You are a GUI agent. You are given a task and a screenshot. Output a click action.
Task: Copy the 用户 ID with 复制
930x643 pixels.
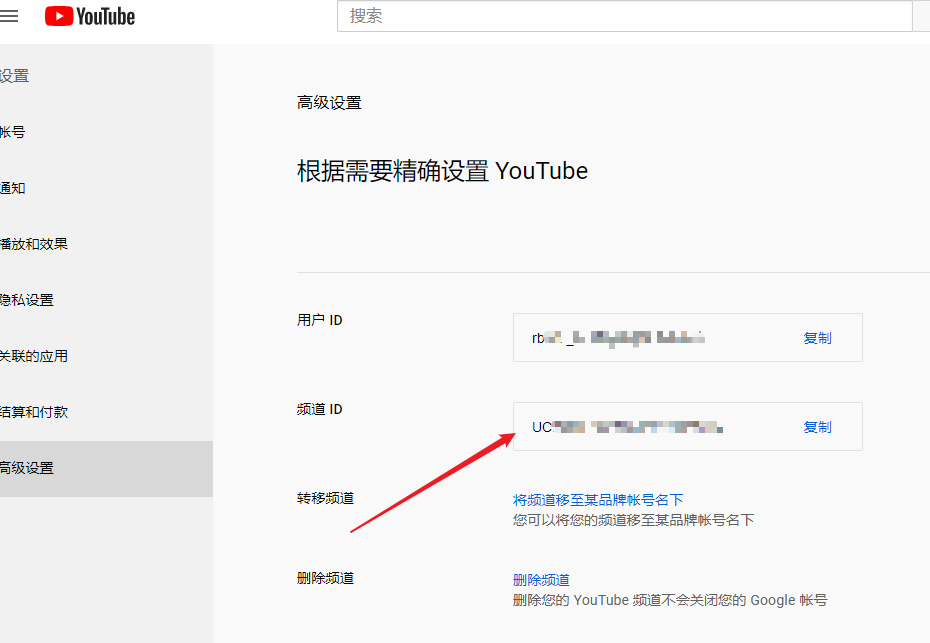(x=817, y=338)
